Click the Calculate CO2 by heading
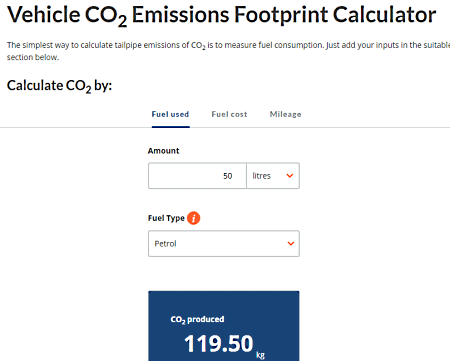 coord(59,86)
